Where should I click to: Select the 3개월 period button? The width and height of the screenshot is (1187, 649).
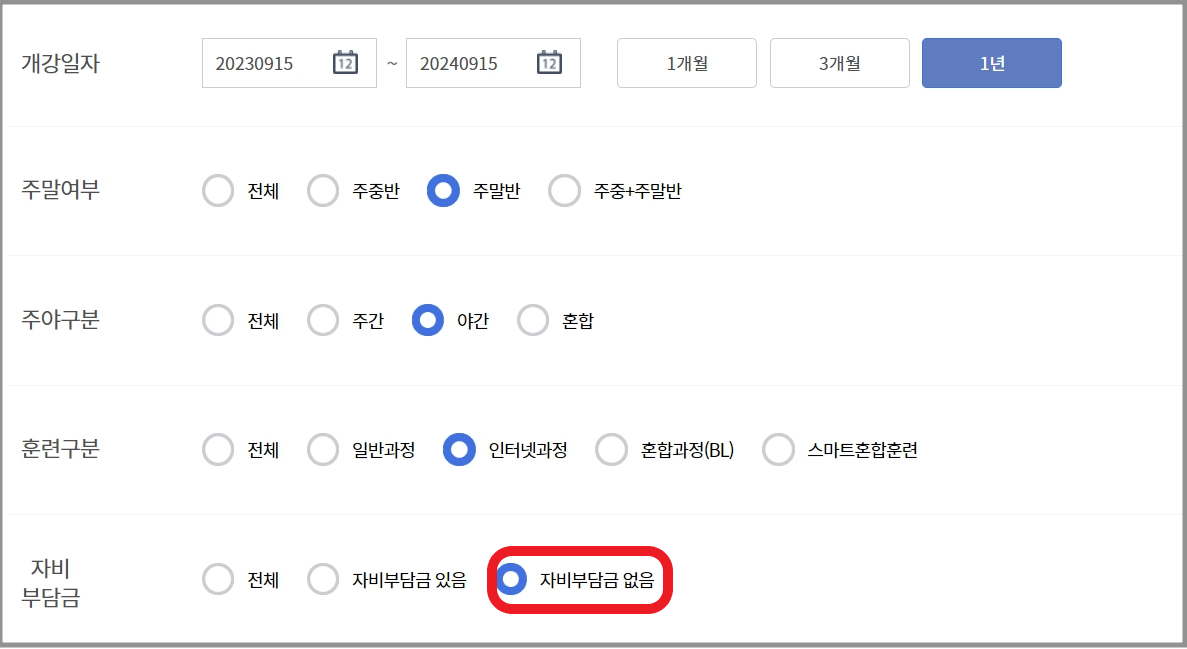point(839,62)
